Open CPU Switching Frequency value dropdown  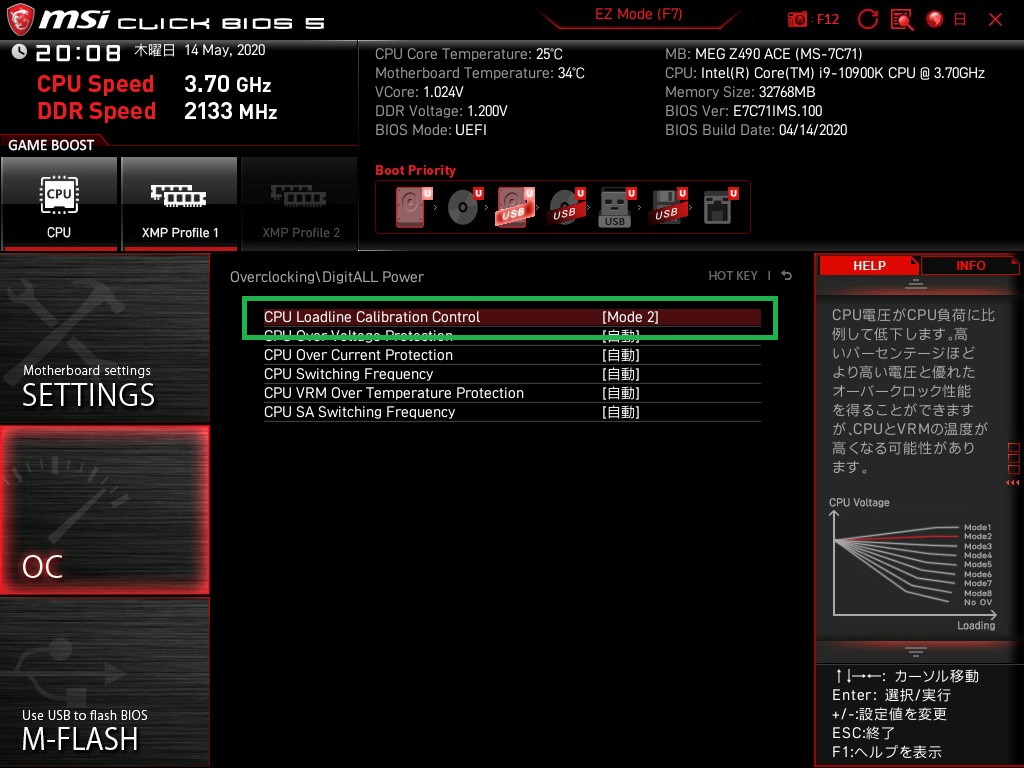click(x=620, y=374)
